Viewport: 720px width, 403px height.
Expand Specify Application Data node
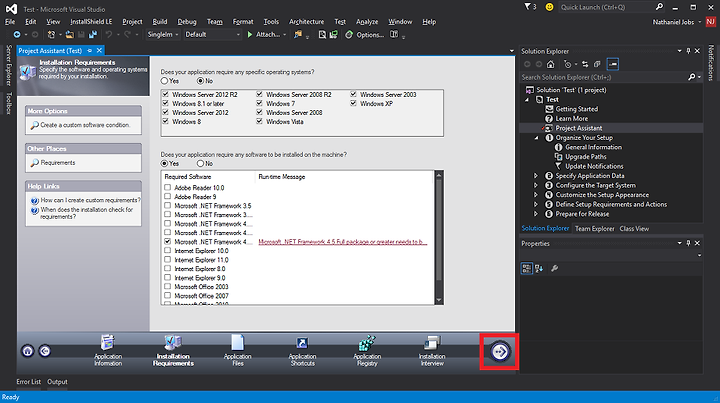535,176
